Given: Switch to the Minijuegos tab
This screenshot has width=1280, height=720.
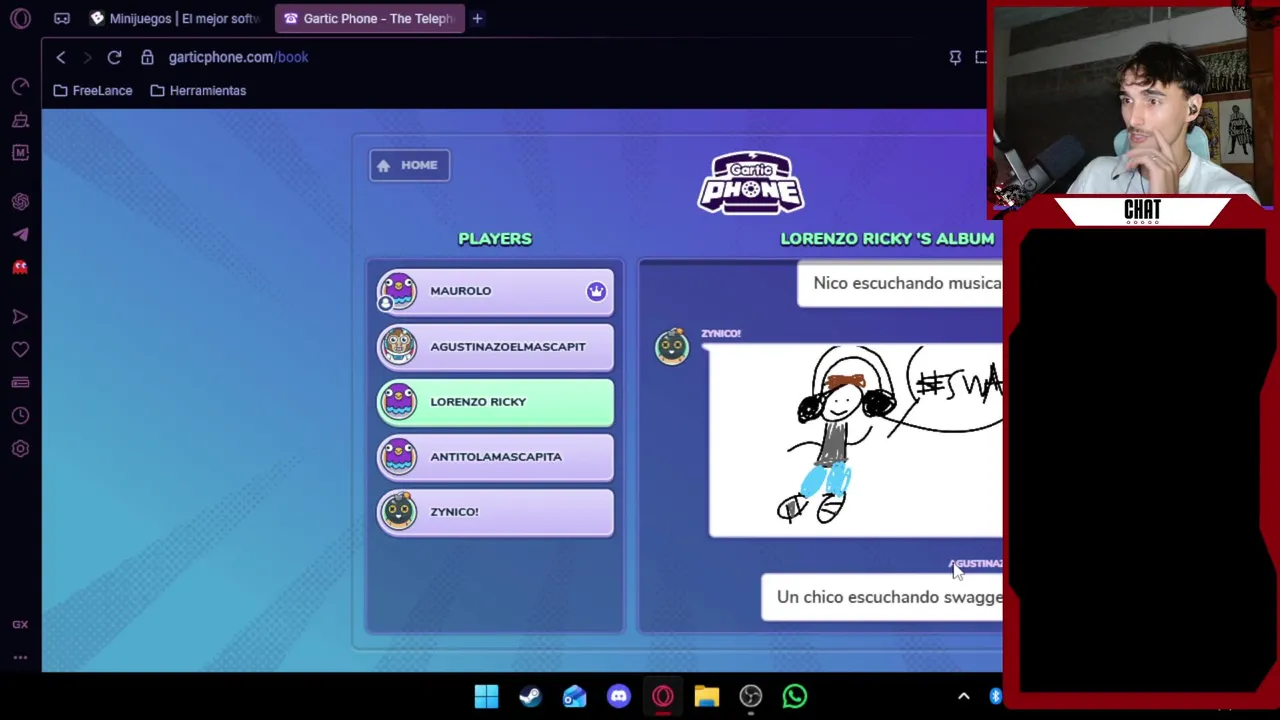Looking at the screenshot, I should tap(175, 18).
